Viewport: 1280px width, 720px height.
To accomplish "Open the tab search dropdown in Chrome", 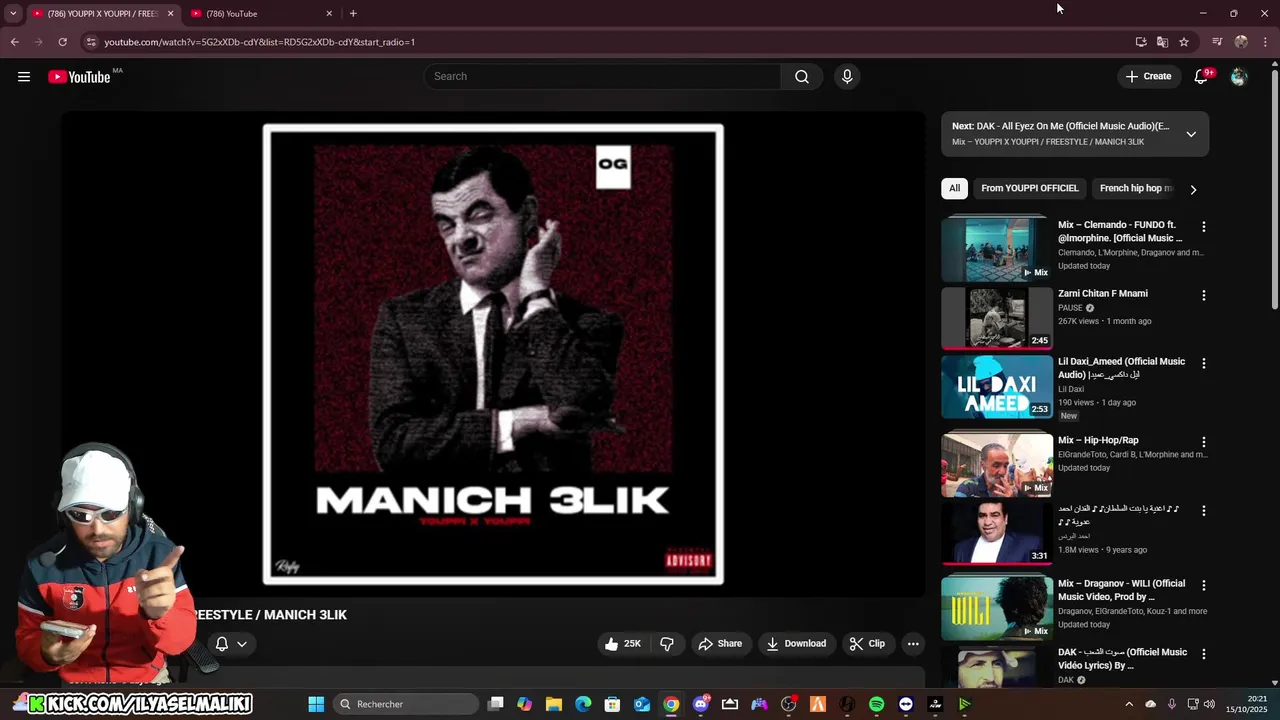I will click(13, 13).
